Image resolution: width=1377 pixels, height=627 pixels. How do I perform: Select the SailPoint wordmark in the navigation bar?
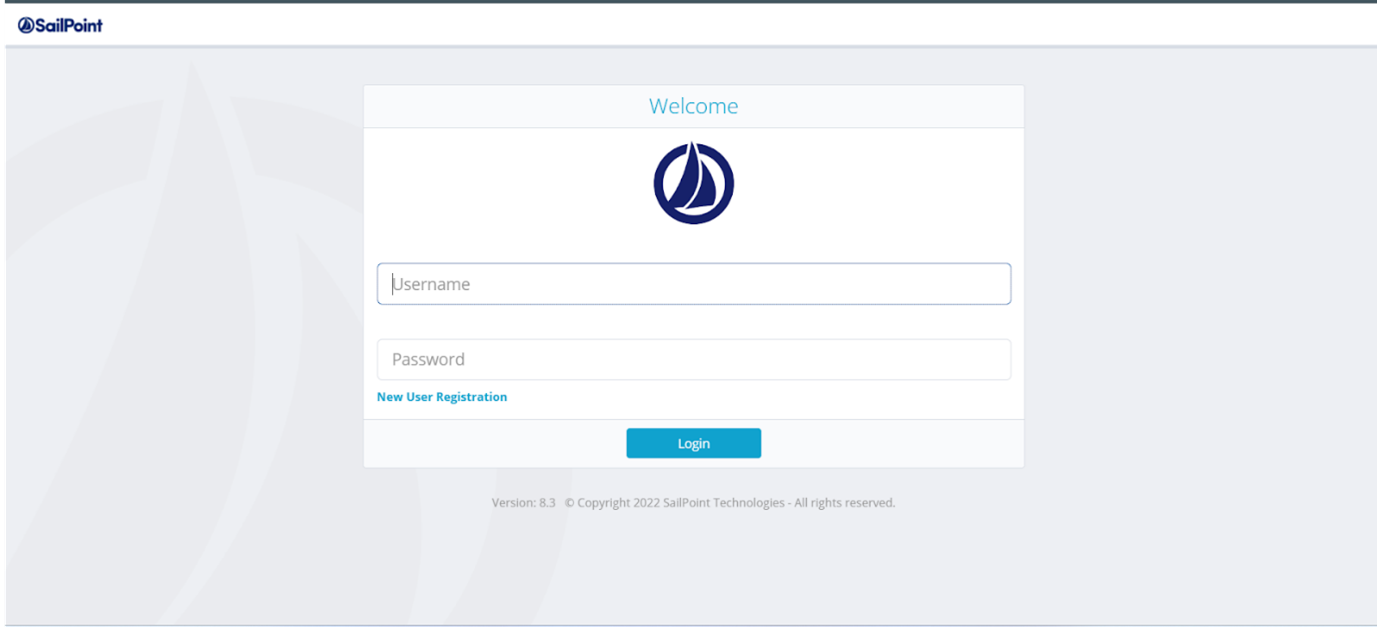tap(67, 25)
